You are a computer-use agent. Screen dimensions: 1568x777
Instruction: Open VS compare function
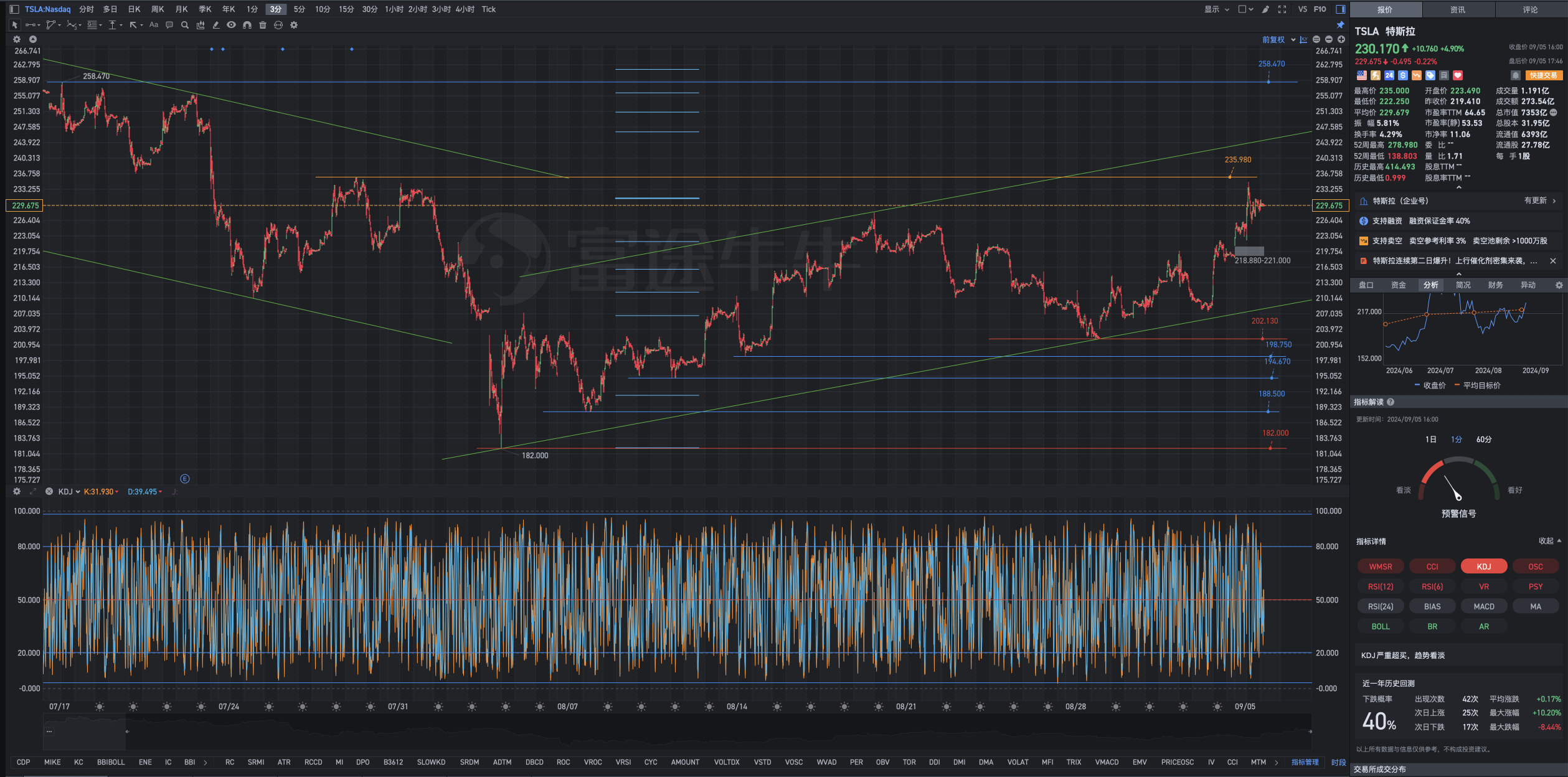(1303, 9)
